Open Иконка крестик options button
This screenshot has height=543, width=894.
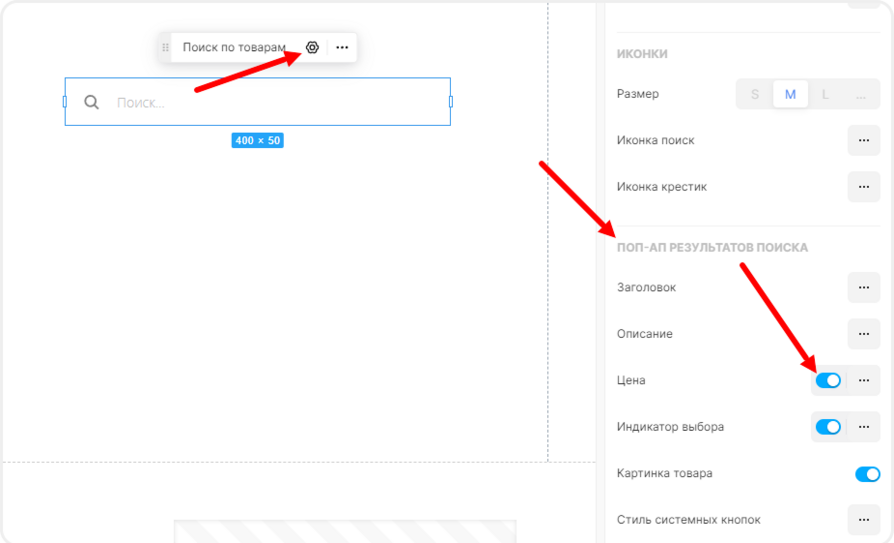[863, 186]
